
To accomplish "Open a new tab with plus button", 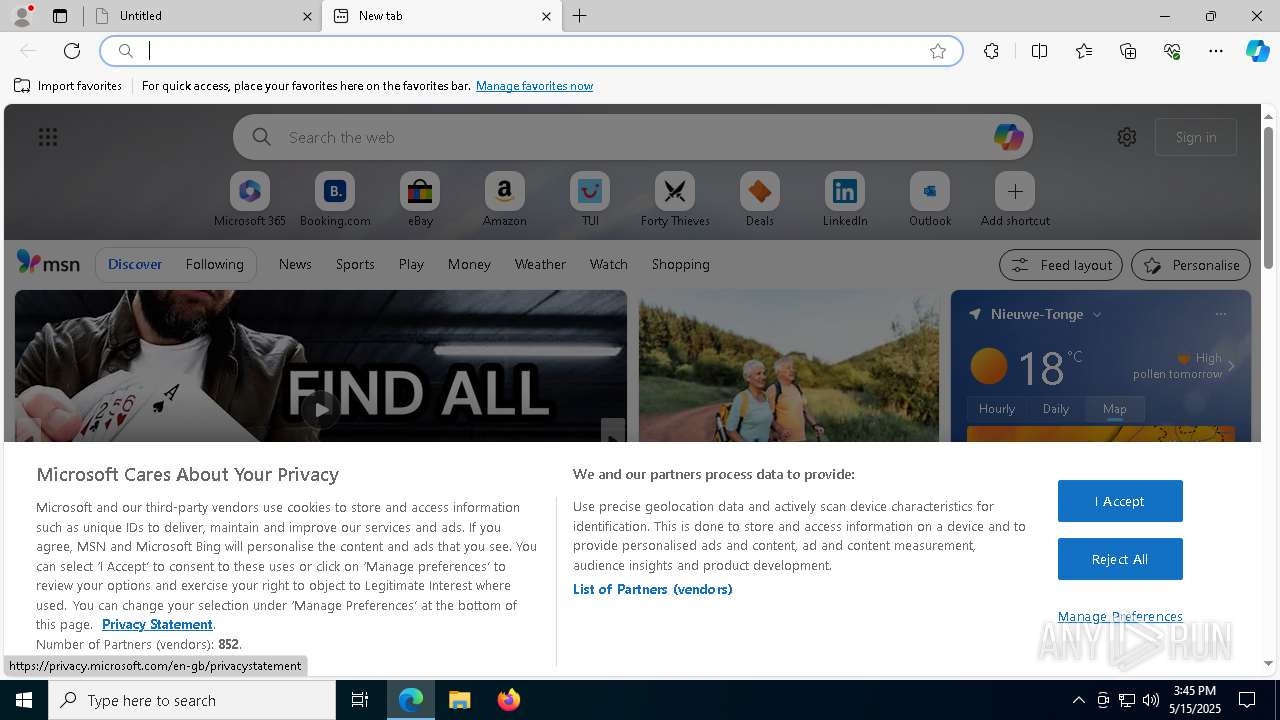I will point(580,16).
